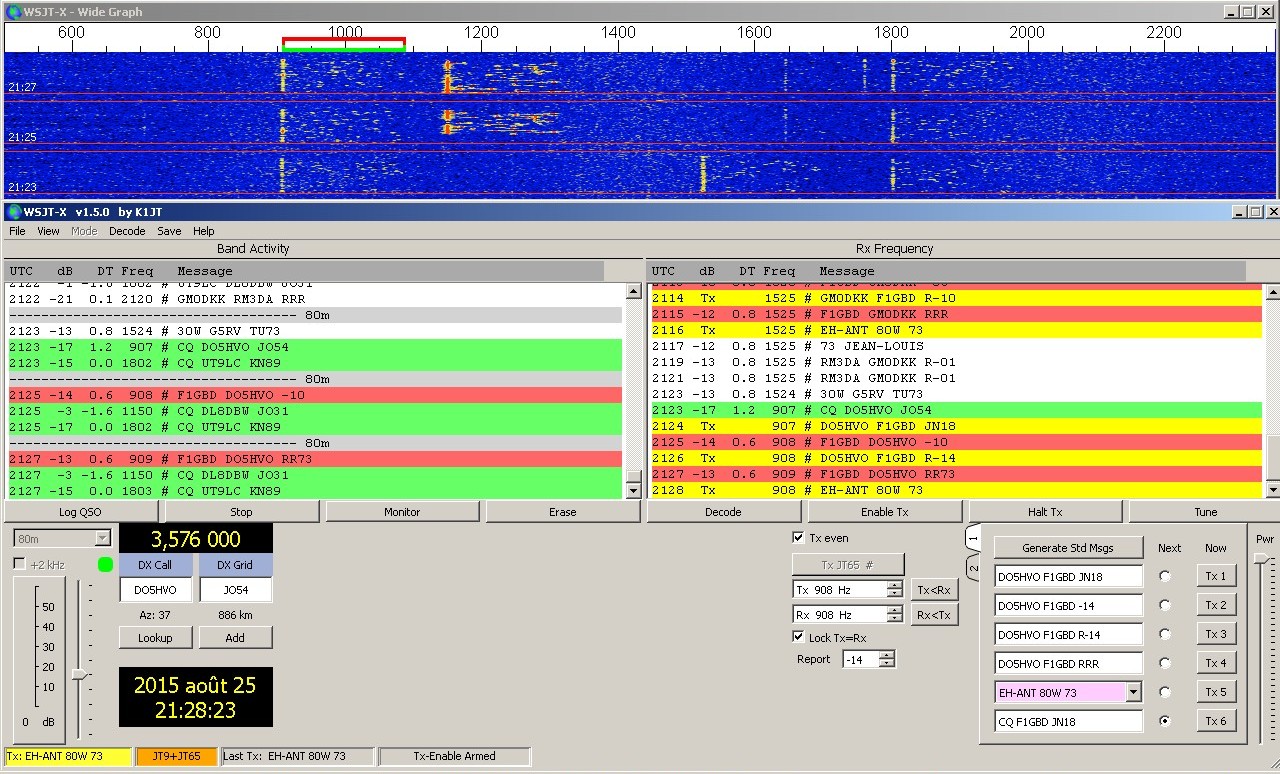This screenshot has height=774, width=1280.
Task: Click the Band Activity scrollbar down arrow
Action: 632,491
